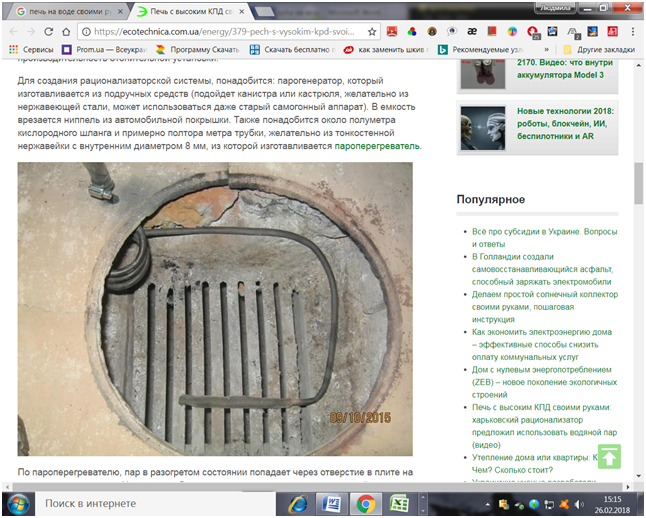Open Excel from the taskbar
Viewport: 646px width, 518px height.
pos(399,504)
